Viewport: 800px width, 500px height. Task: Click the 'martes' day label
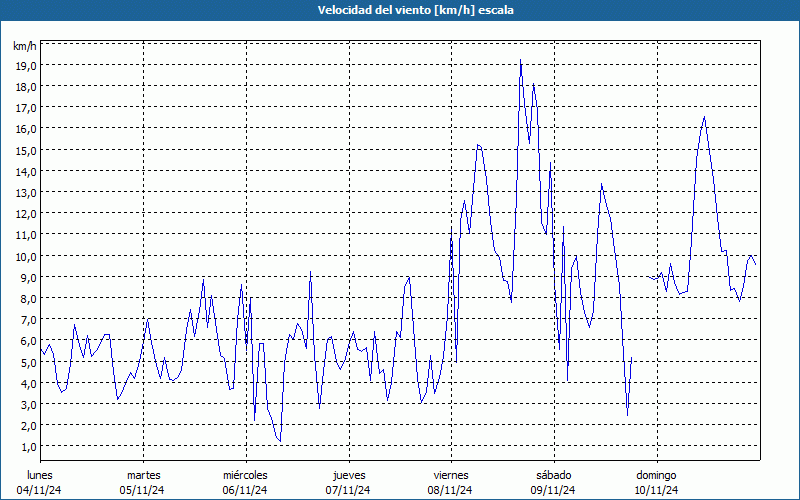(x=144, y=475)
